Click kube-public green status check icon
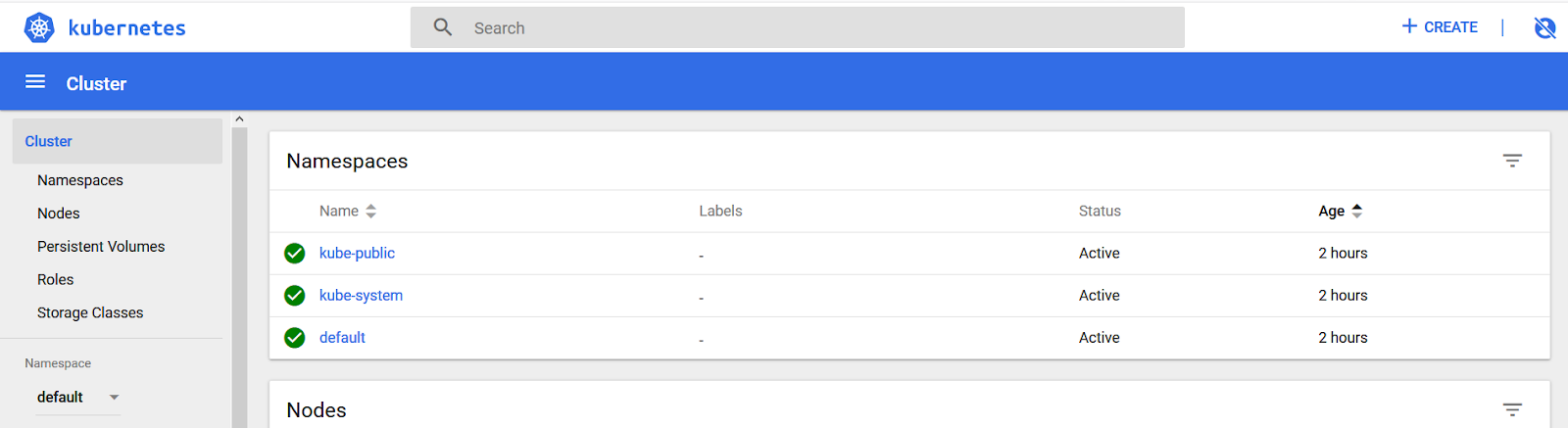1568x428 pixels. pyautogui.click(x=294, y=254)
